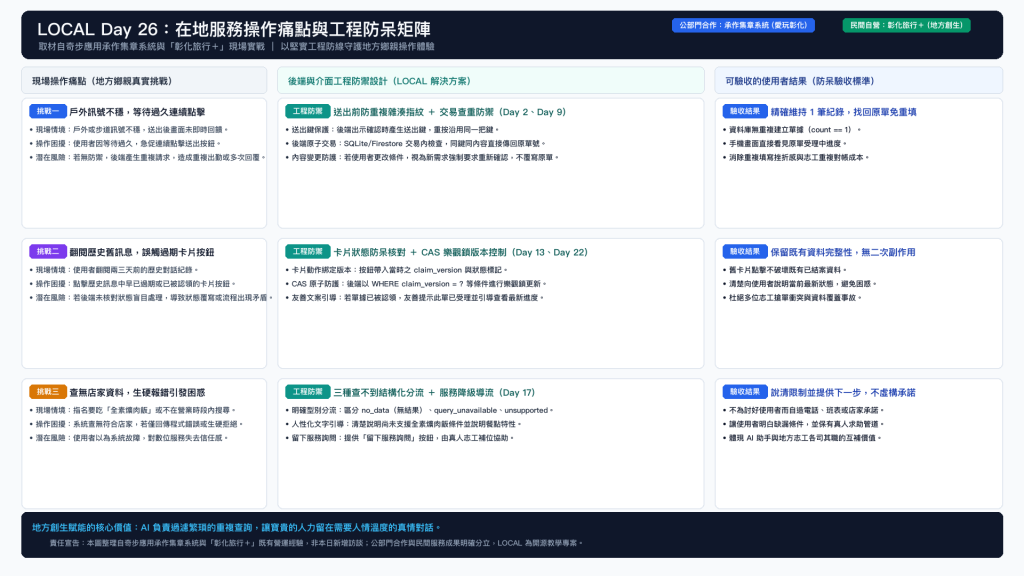Click the title 'LOCAL Day 26:在地服務操作痛點與工程防呆矩陣'
This screenshot has width=1024, height=576.
tap(234, 29)
